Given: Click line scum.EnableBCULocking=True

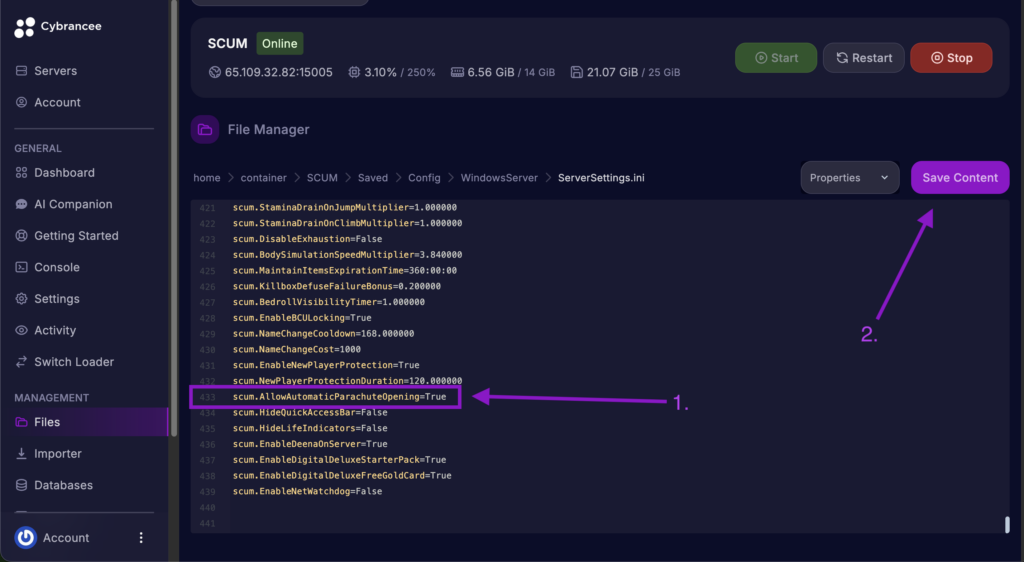Looking at the screenshot, I should click(x=302, y=318).
